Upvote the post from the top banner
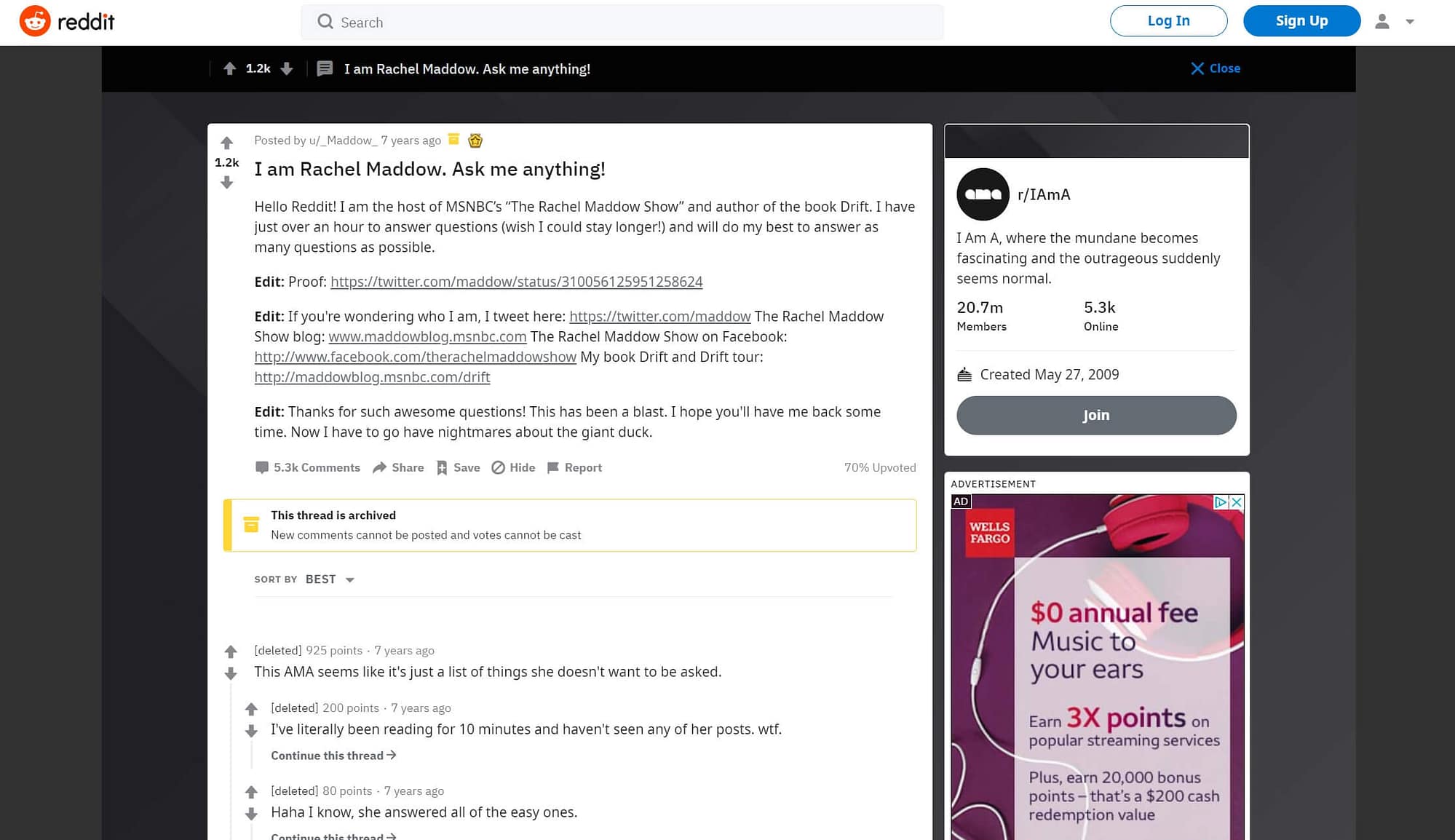1455x840 pixels. [x=229, y=68]
